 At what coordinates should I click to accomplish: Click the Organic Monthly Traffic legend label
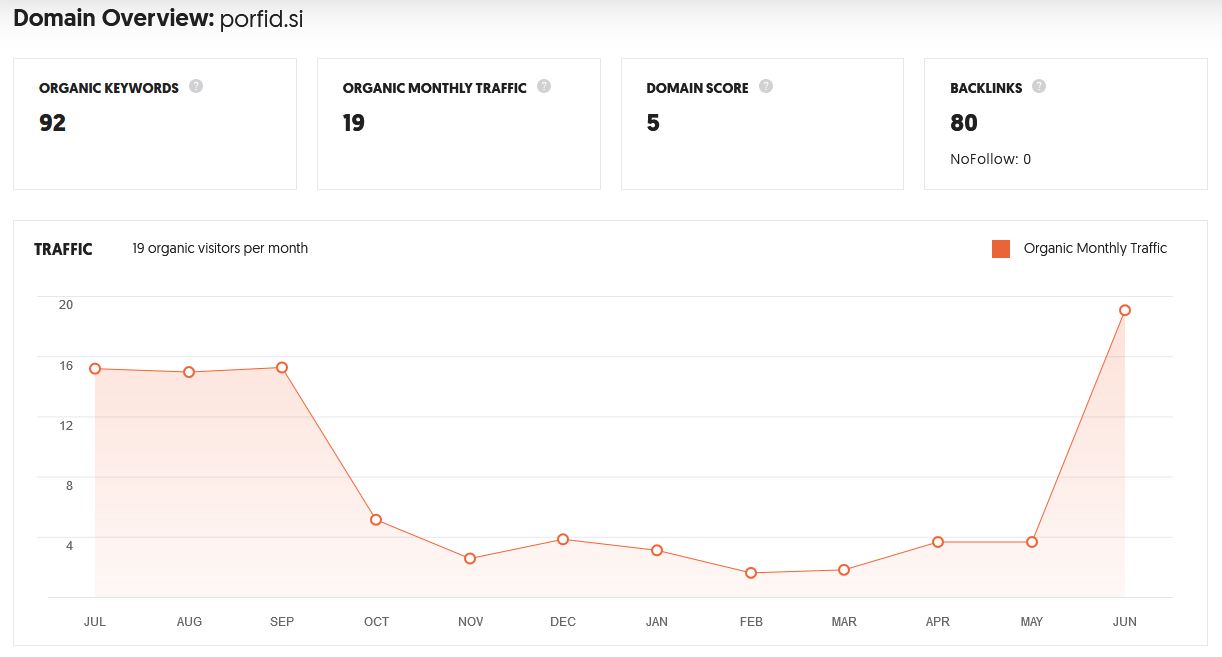point(1095,249)
